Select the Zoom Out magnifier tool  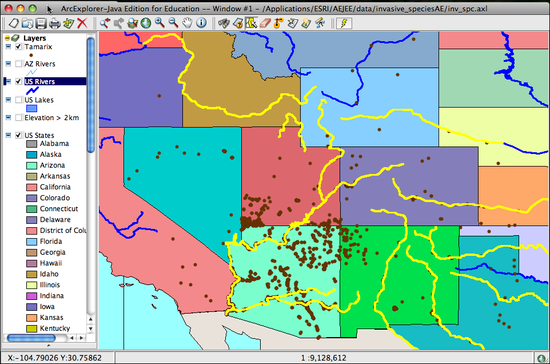coord(174,23)
